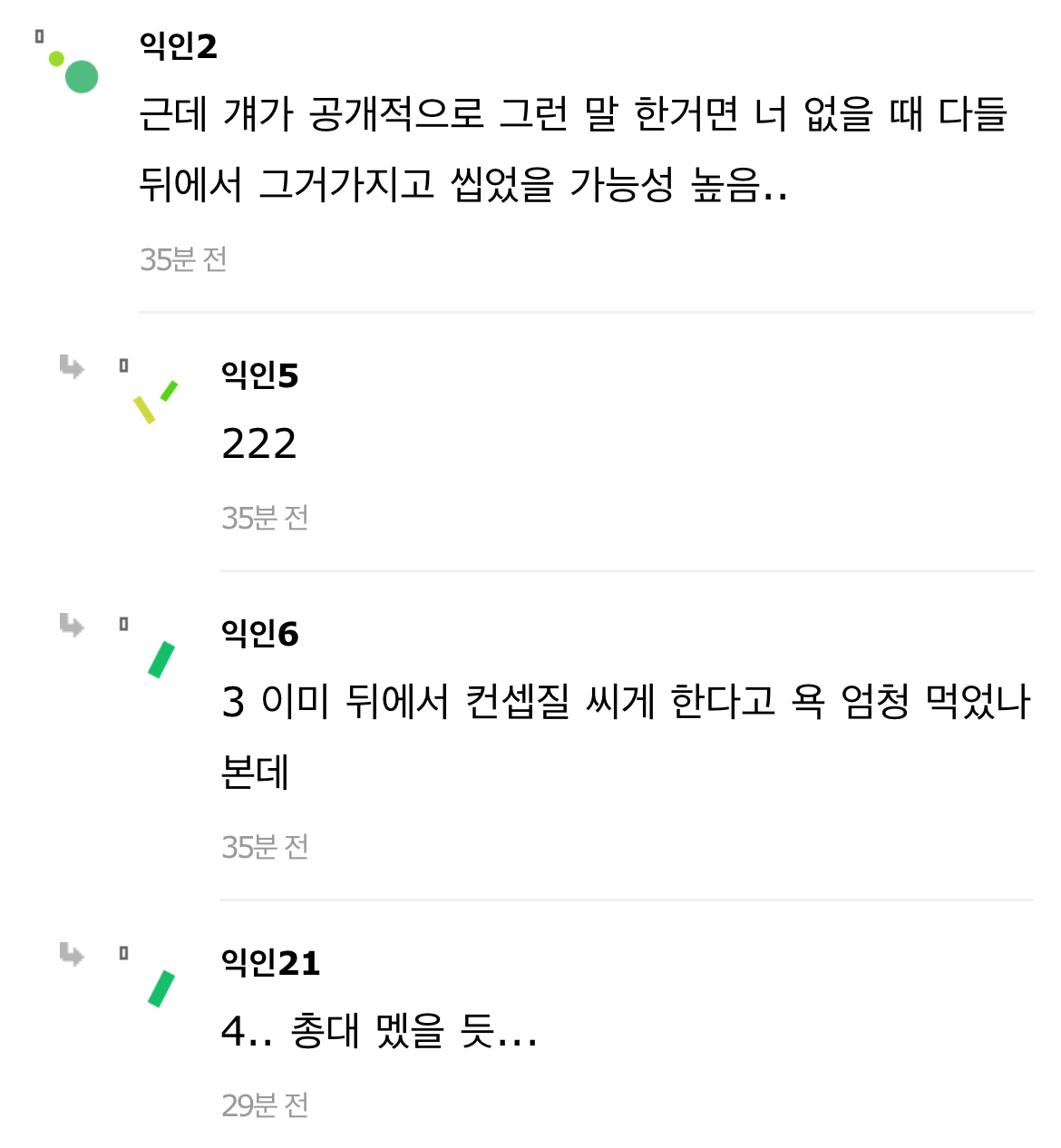Click the reply arrow icon beside 익인6
The width and height of the screenshot is (1061, 1148).
pos(72,625)
